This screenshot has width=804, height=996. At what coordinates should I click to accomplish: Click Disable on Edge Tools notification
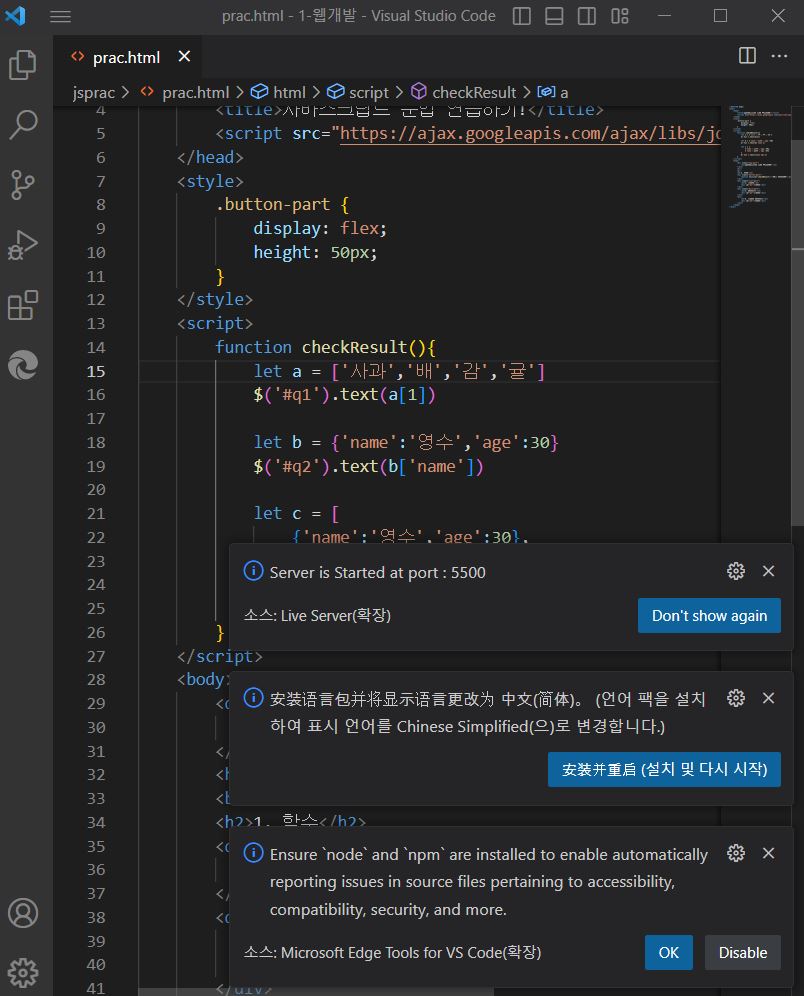pyautogui.click(x=743, y=952)
